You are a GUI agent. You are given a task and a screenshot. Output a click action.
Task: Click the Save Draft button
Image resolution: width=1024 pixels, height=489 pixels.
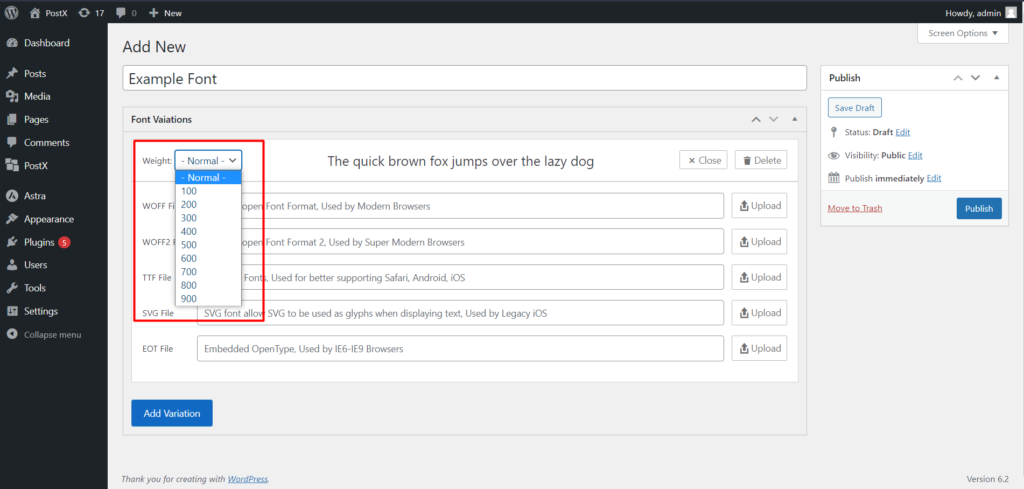[855, 108]
